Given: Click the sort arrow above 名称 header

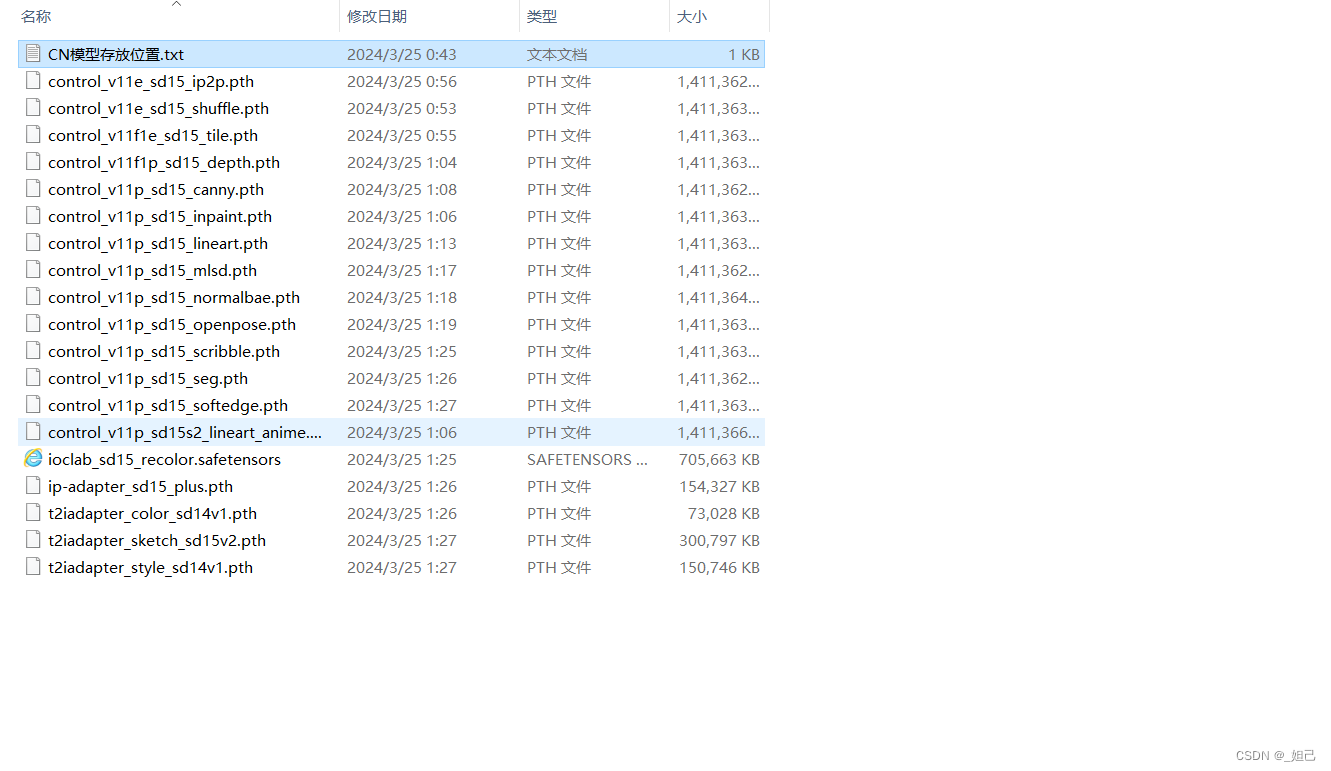Looking at the screenshot, I should (177, 4).
